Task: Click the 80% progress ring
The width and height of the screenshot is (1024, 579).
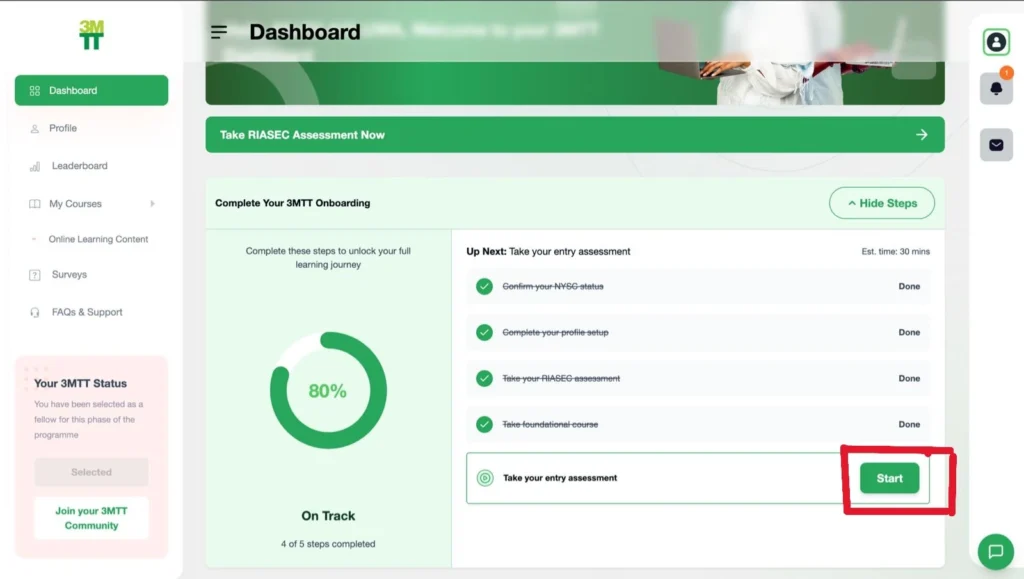Action: click(328, 391)
